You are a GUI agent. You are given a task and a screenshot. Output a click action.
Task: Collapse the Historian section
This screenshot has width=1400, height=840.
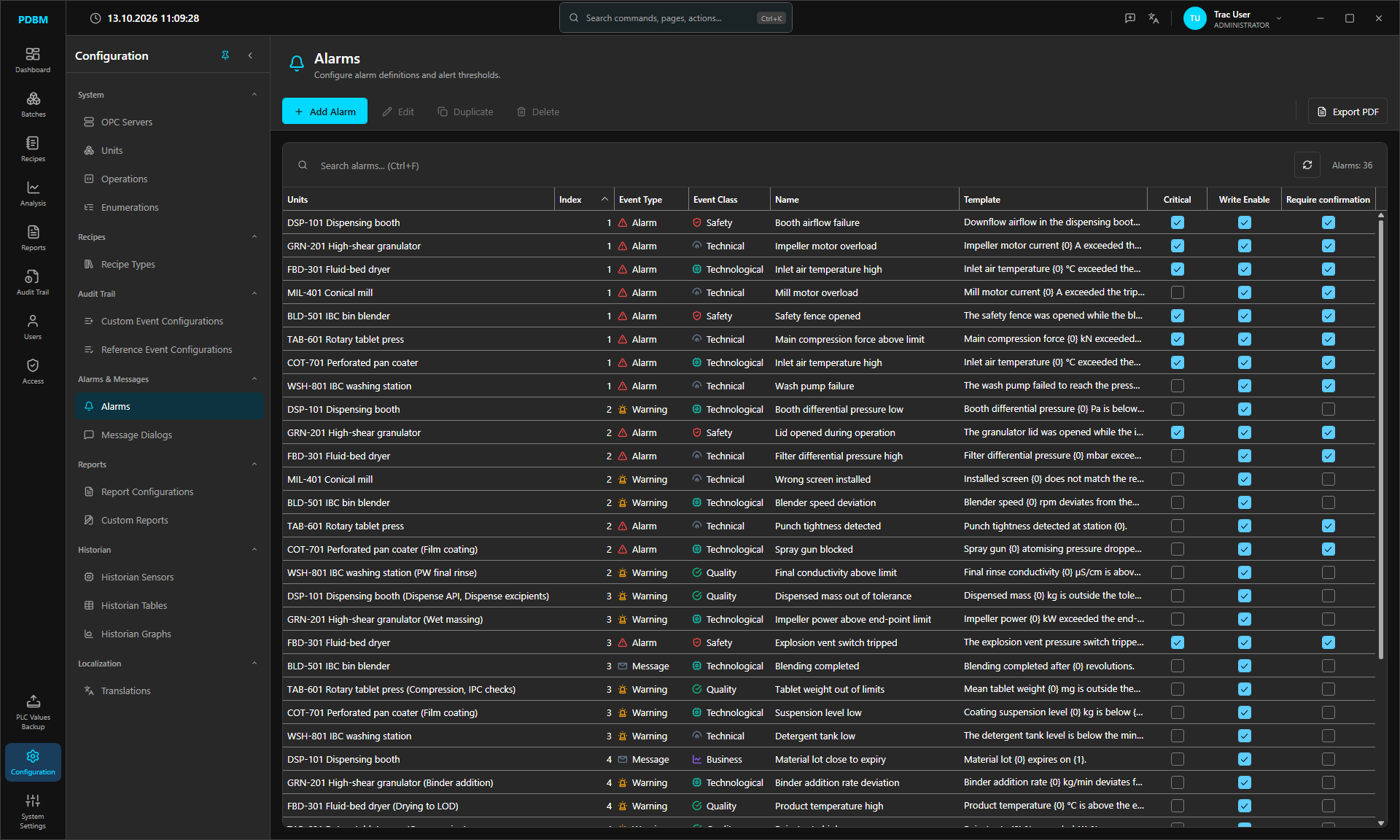254,550
